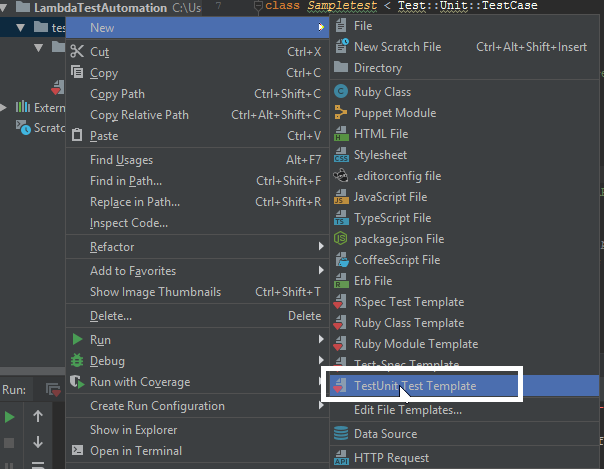Click the Stylesheet CSS icon
The width and height of the screenshot is (604, 469).
(x=341, y=155)
